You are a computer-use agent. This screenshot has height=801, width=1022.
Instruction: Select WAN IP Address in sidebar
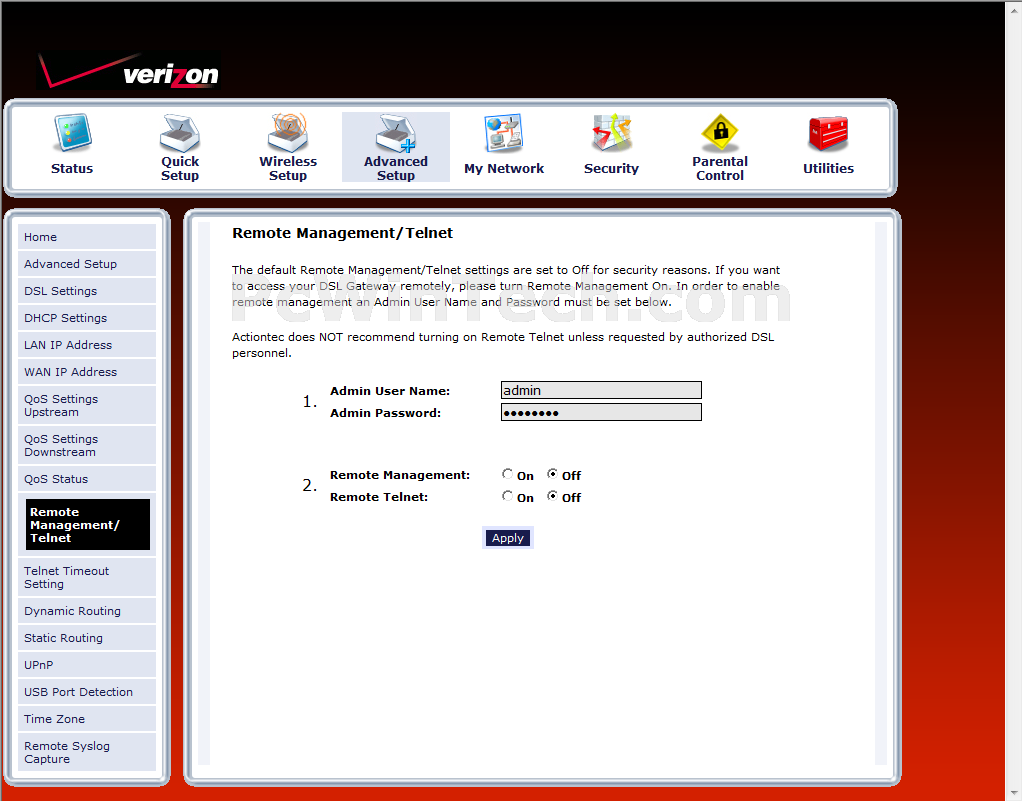87,371
